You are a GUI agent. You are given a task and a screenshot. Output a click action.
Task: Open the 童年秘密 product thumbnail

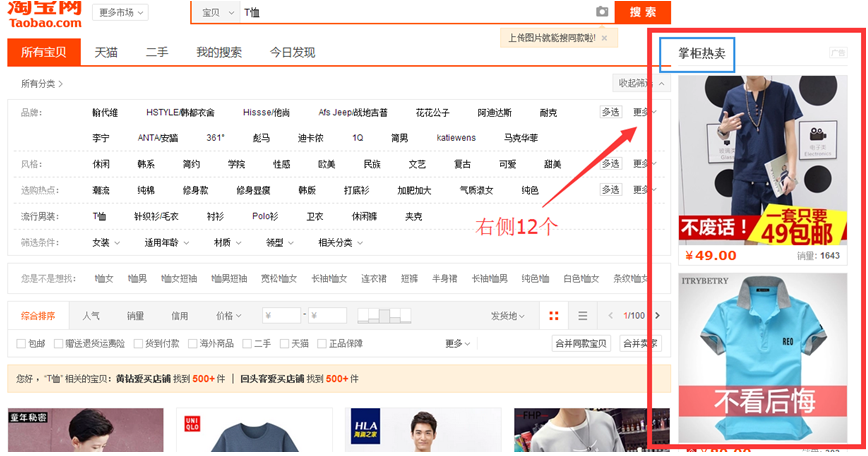point(86,430)
